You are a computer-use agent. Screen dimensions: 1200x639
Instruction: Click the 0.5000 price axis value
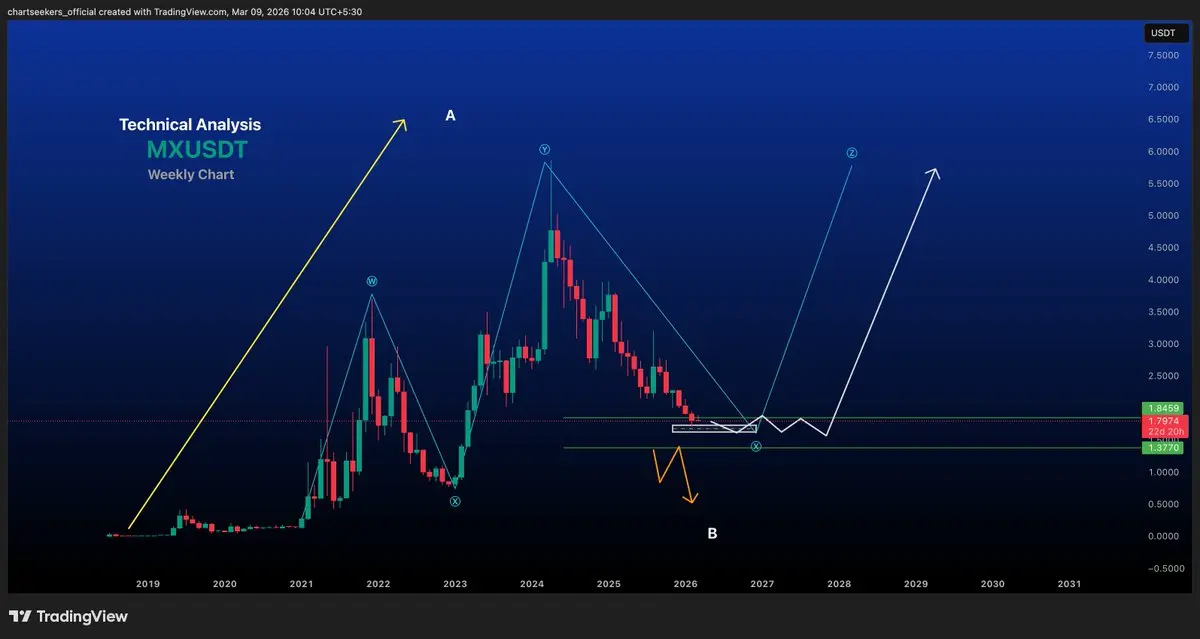1162,504
